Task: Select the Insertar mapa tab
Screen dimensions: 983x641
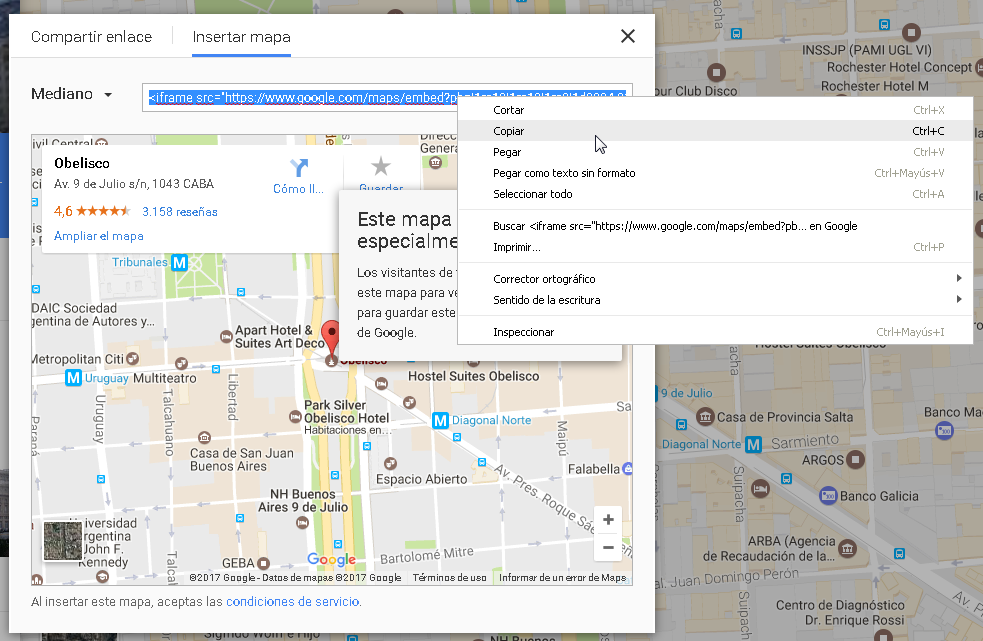Action: [241, 37]
